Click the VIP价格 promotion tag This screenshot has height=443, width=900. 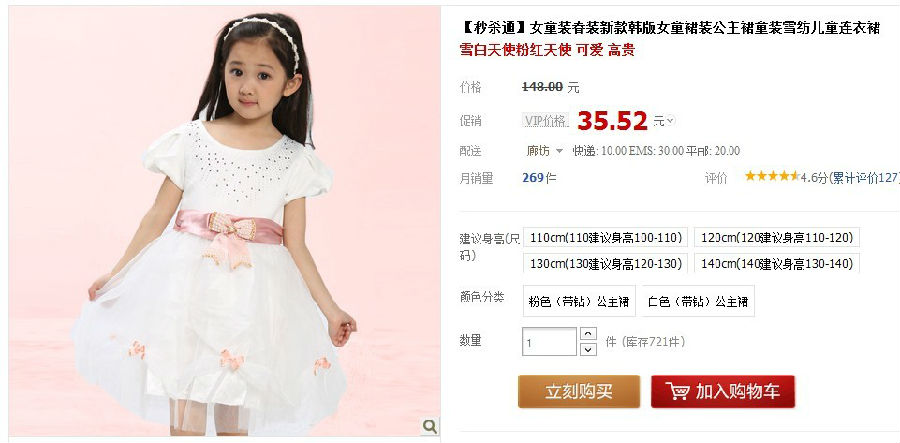click(x=545, y=121)
